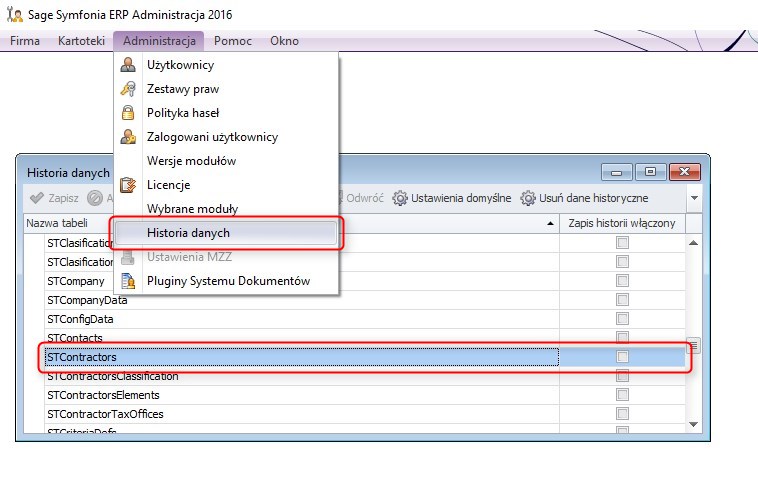Image resolution: width=758 pixels, height=486 pixels.
Task: Select the STContractorsClassification row
Action: pos(364,376)
